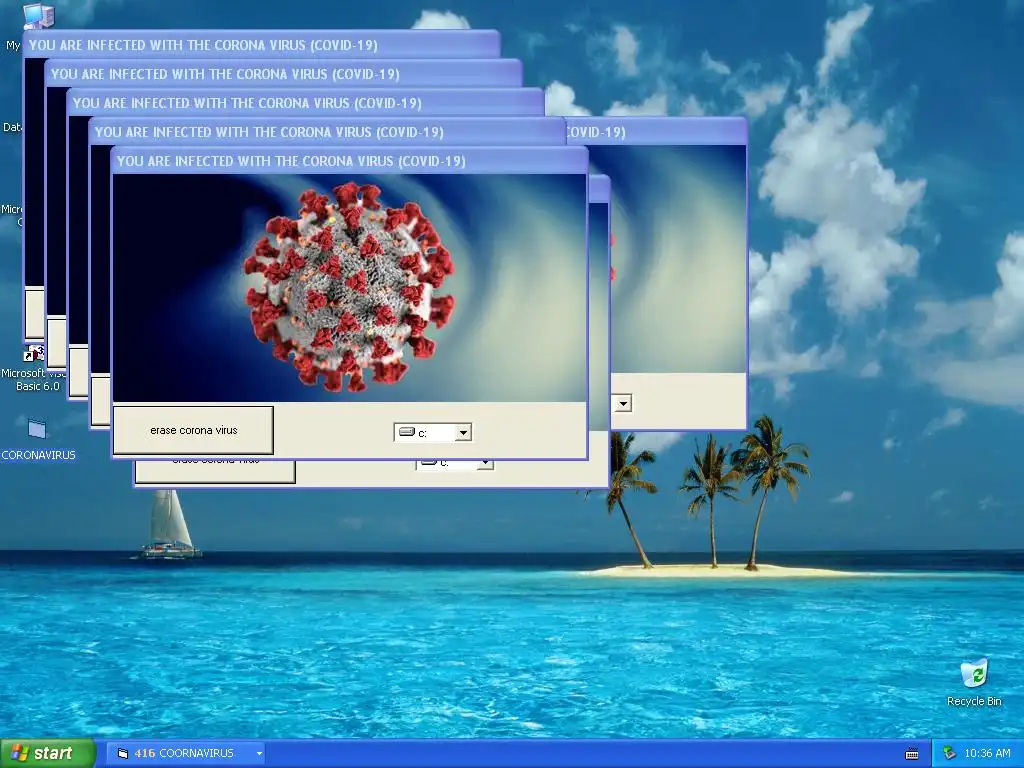Click the COVID-19 title bar of rightmost window

[x=656, y=132]
